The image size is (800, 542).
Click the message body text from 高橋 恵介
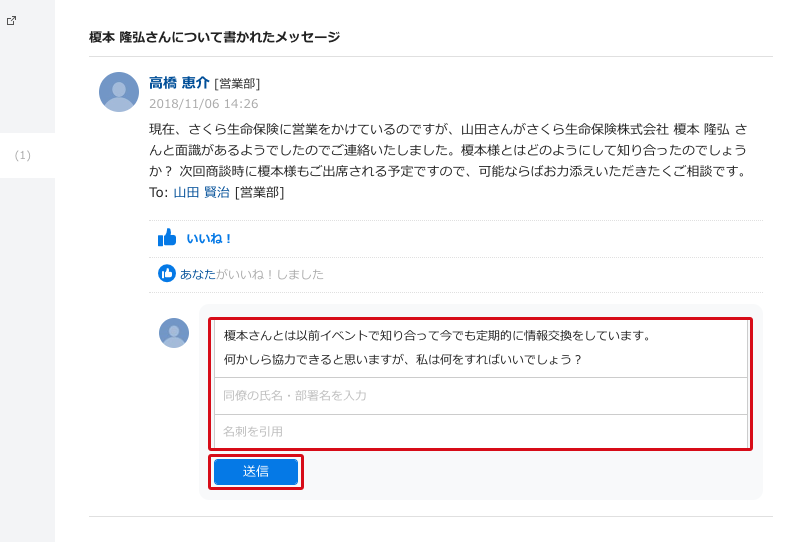[448, 151]
